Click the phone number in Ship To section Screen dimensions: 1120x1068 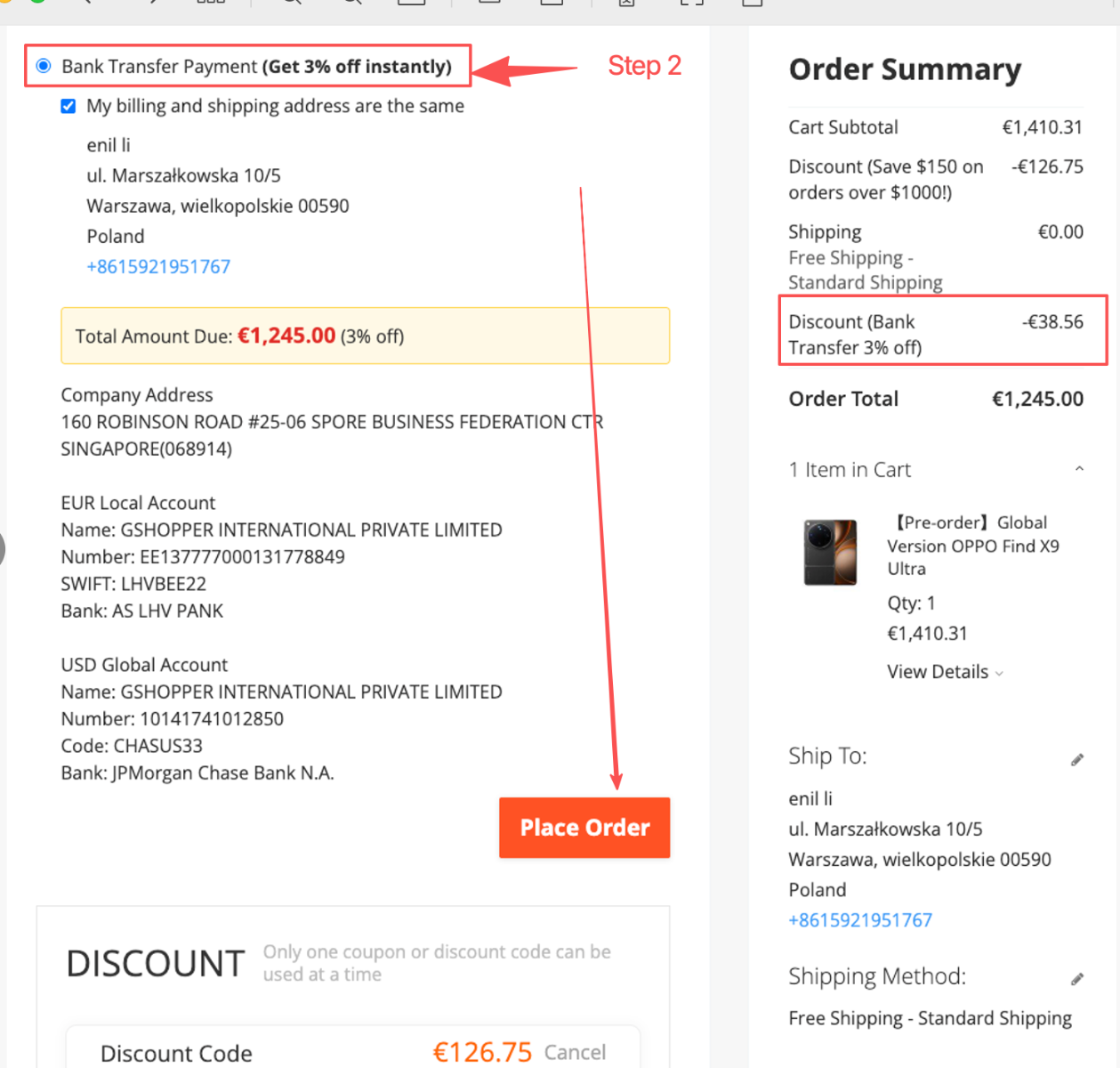pyautogui.click(x=860, y=920)
